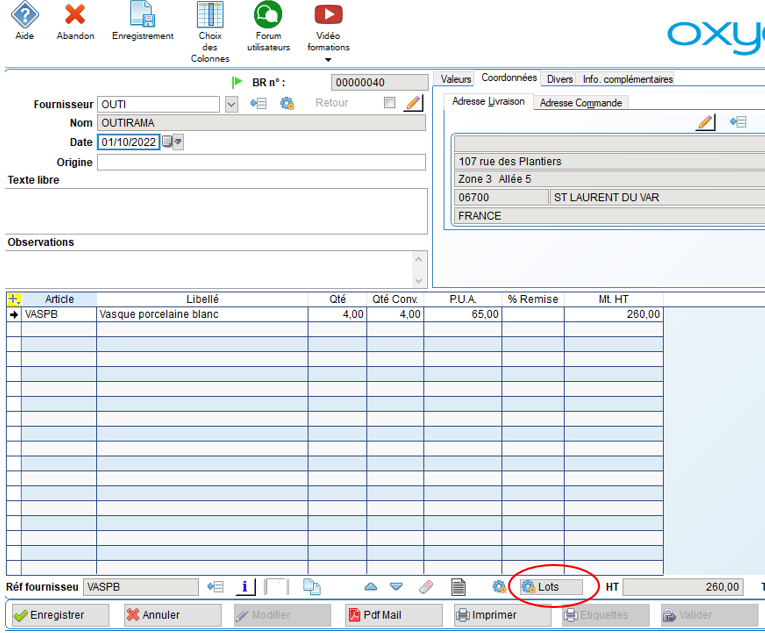Click pencil edit icon in address panel
765x633 pixels.
point(705,122)
